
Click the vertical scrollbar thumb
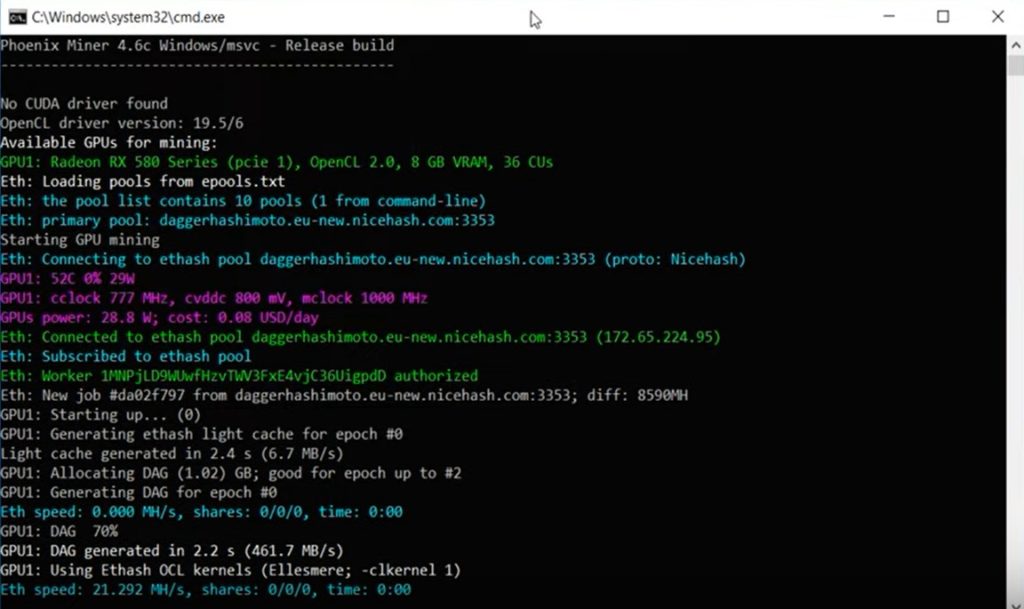click(1016, 66)
